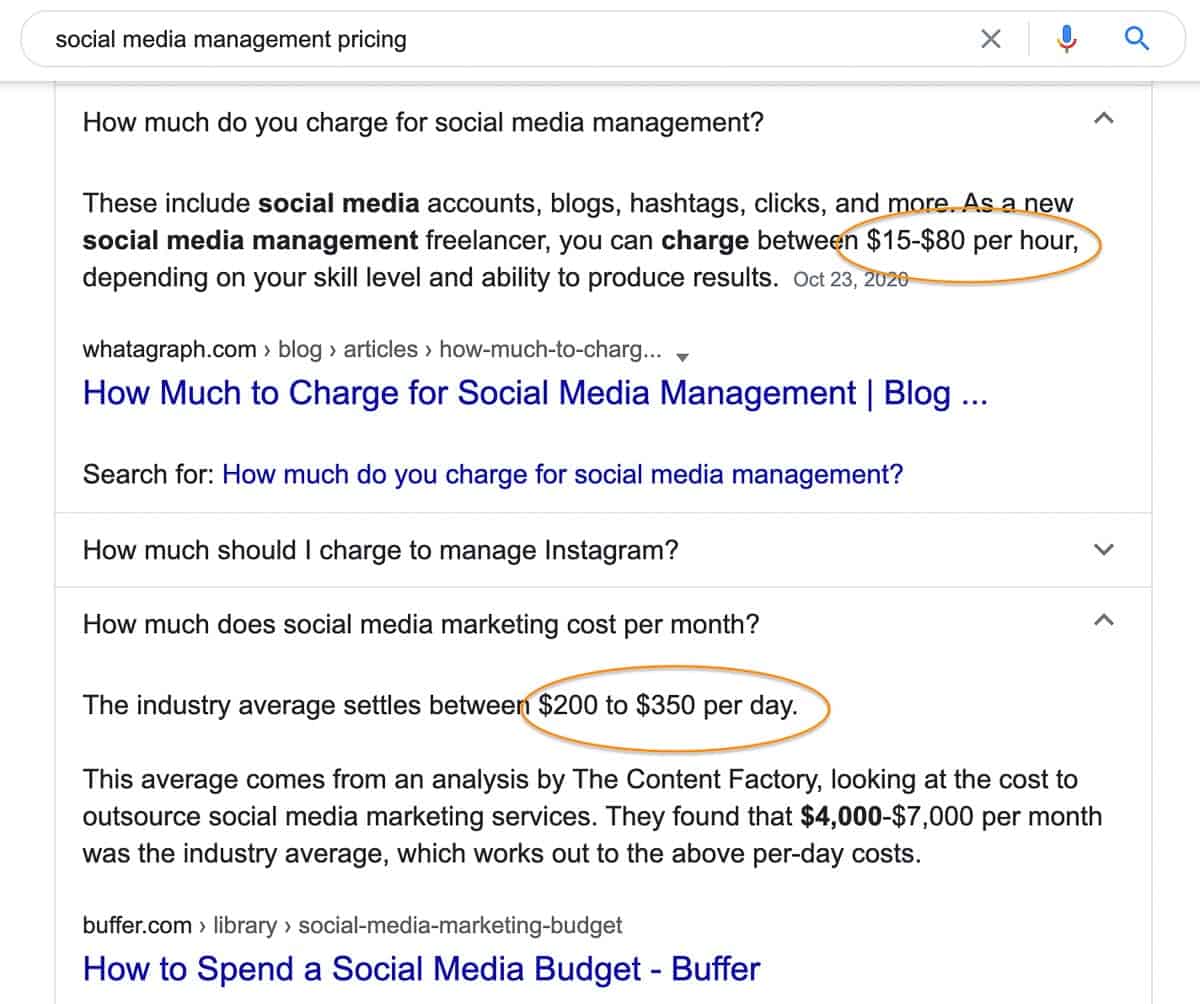Click the X to clear the search query
Image resolution: width=1200 pixels, height=1004 pixels.
pos(991,38)
